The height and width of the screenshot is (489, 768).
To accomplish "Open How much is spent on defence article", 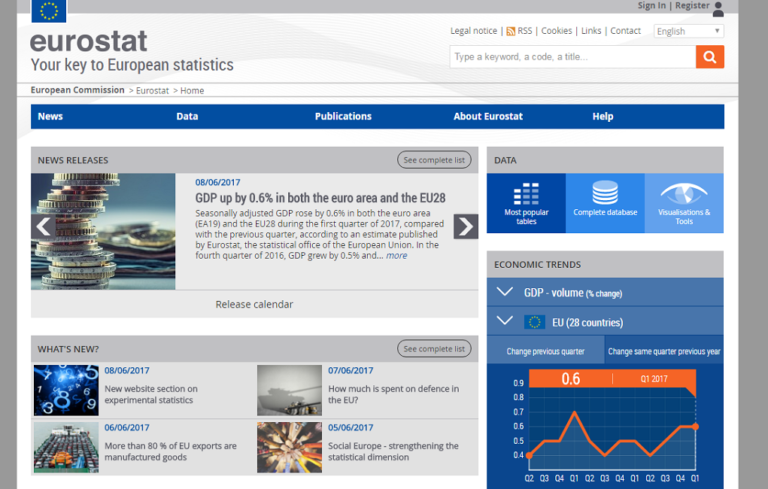I will pyautogui.click(x=393, y=394).
